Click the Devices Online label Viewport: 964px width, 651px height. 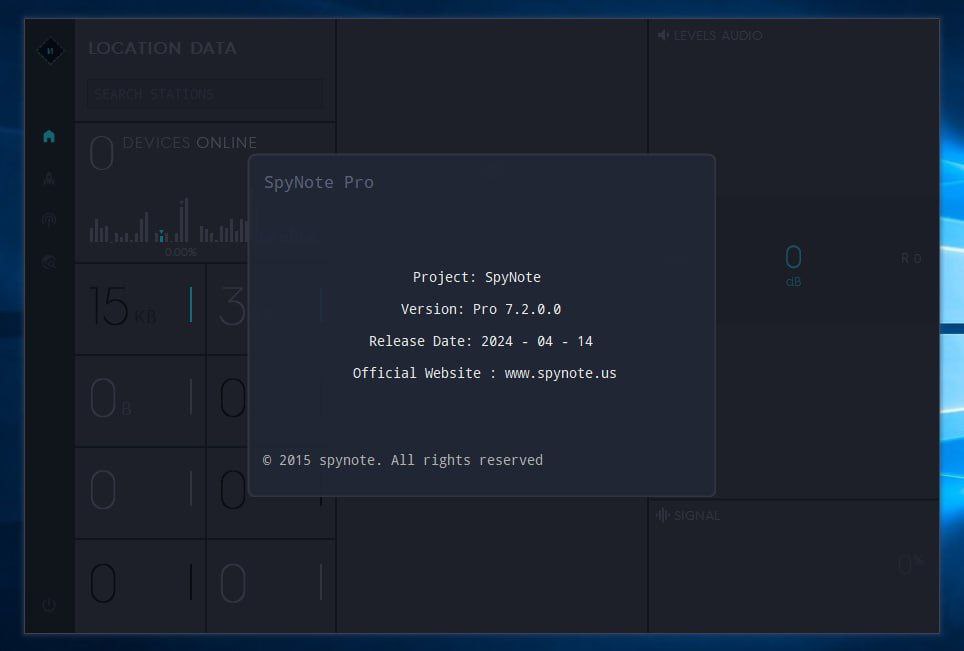click(x=189, y=143)
